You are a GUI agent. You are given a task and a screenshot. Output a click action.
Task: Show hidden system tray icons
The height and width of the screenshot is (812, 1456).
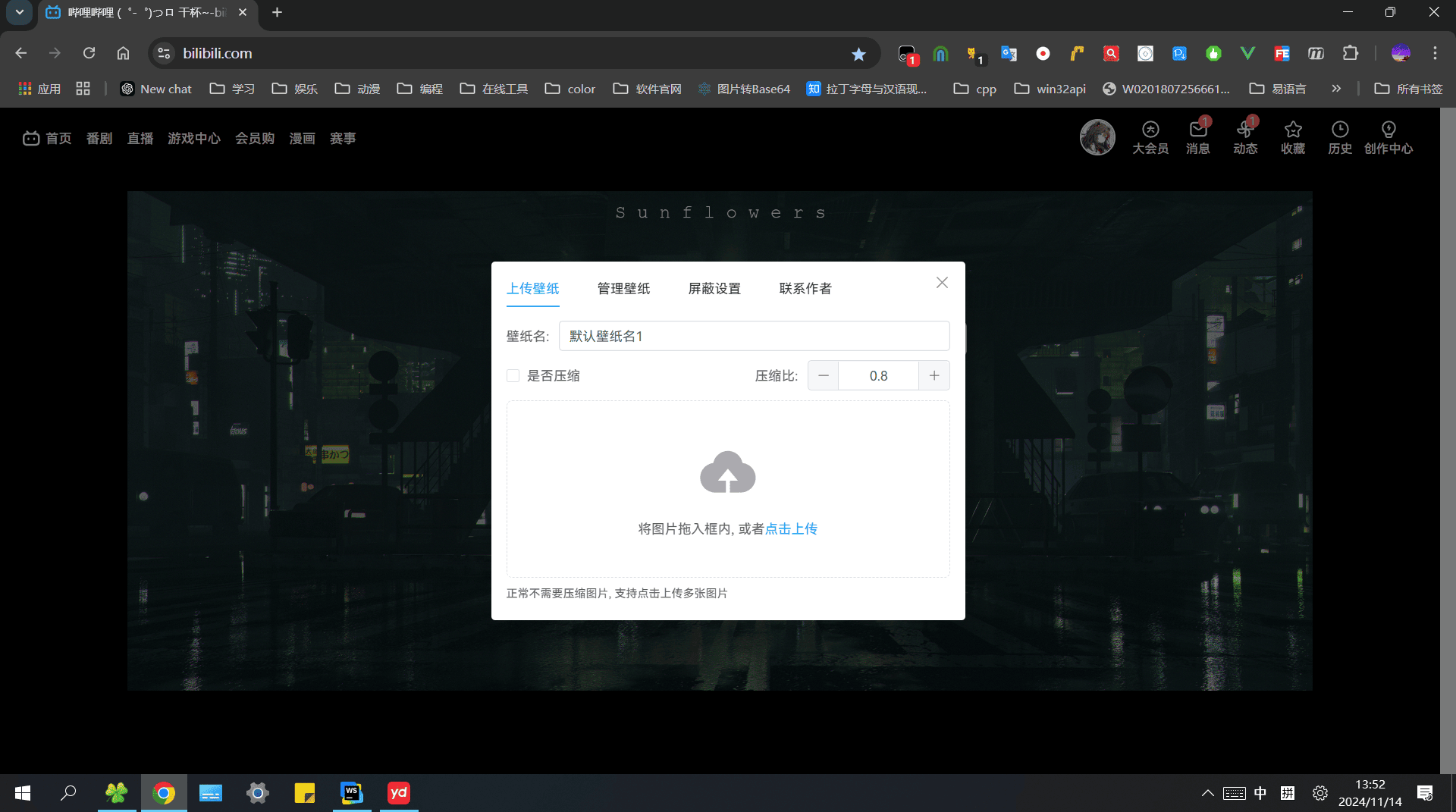coord(1207,793)
